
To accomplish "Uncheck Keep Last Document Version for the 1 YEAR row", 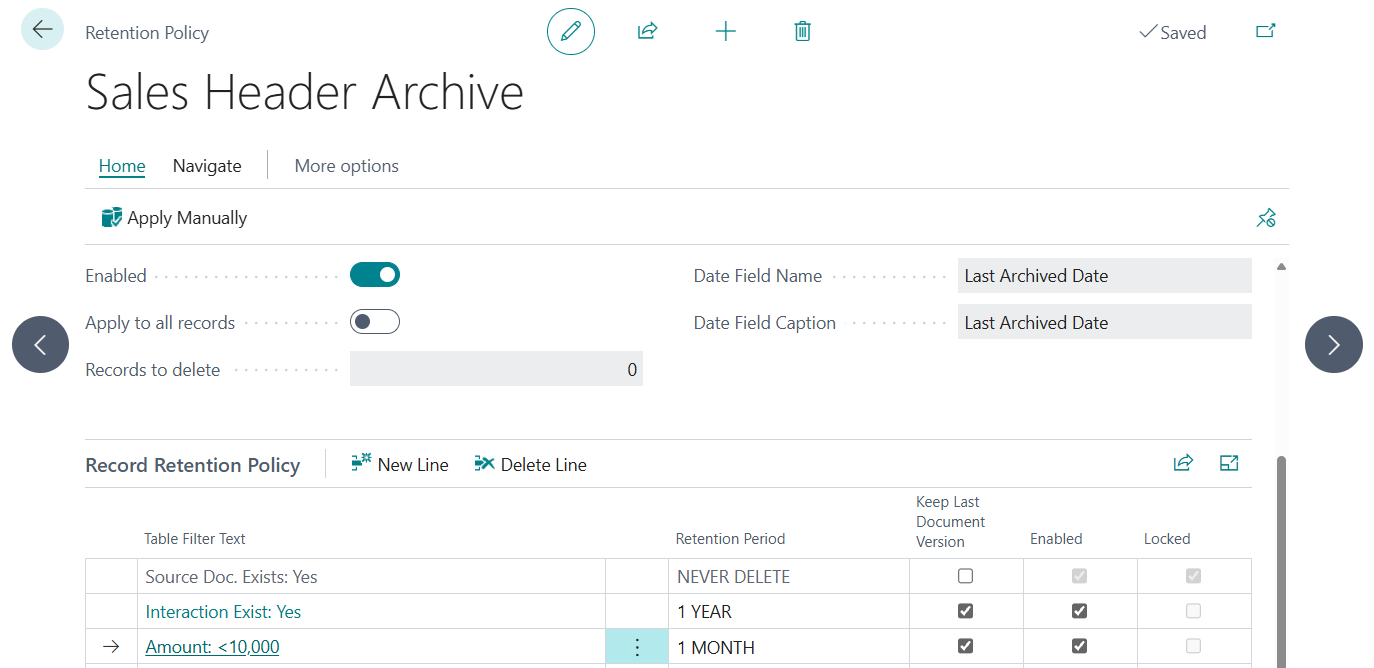I will 964,610.
